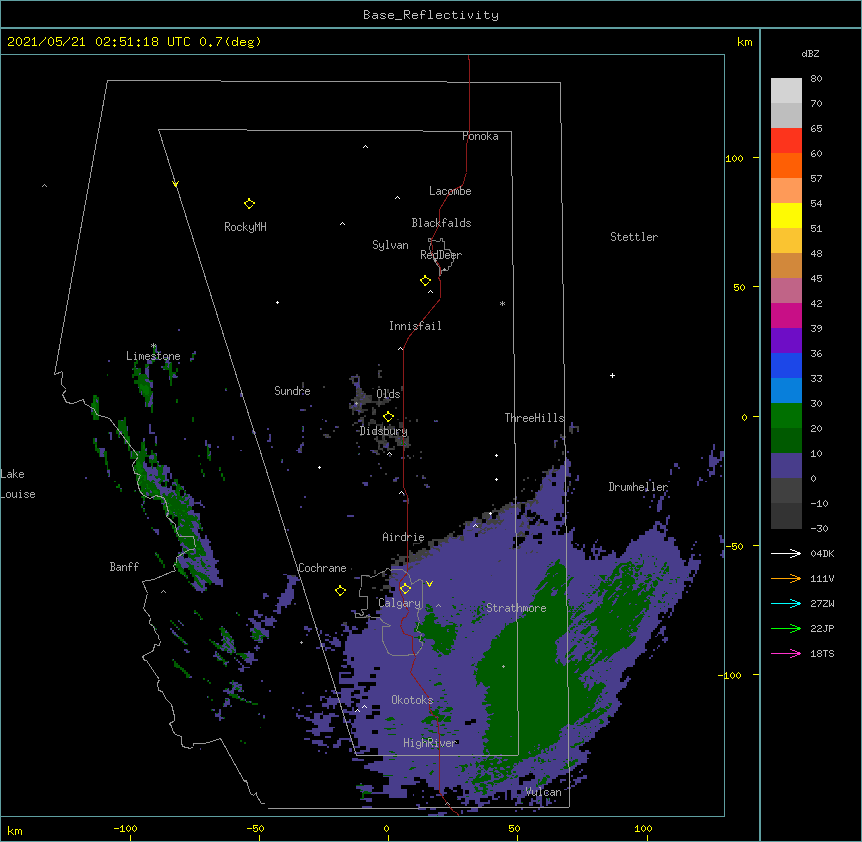Screen dimensions: 862x842
Task: Click the 50 tick on the horizontal km axis
Action: coord(513,828)
